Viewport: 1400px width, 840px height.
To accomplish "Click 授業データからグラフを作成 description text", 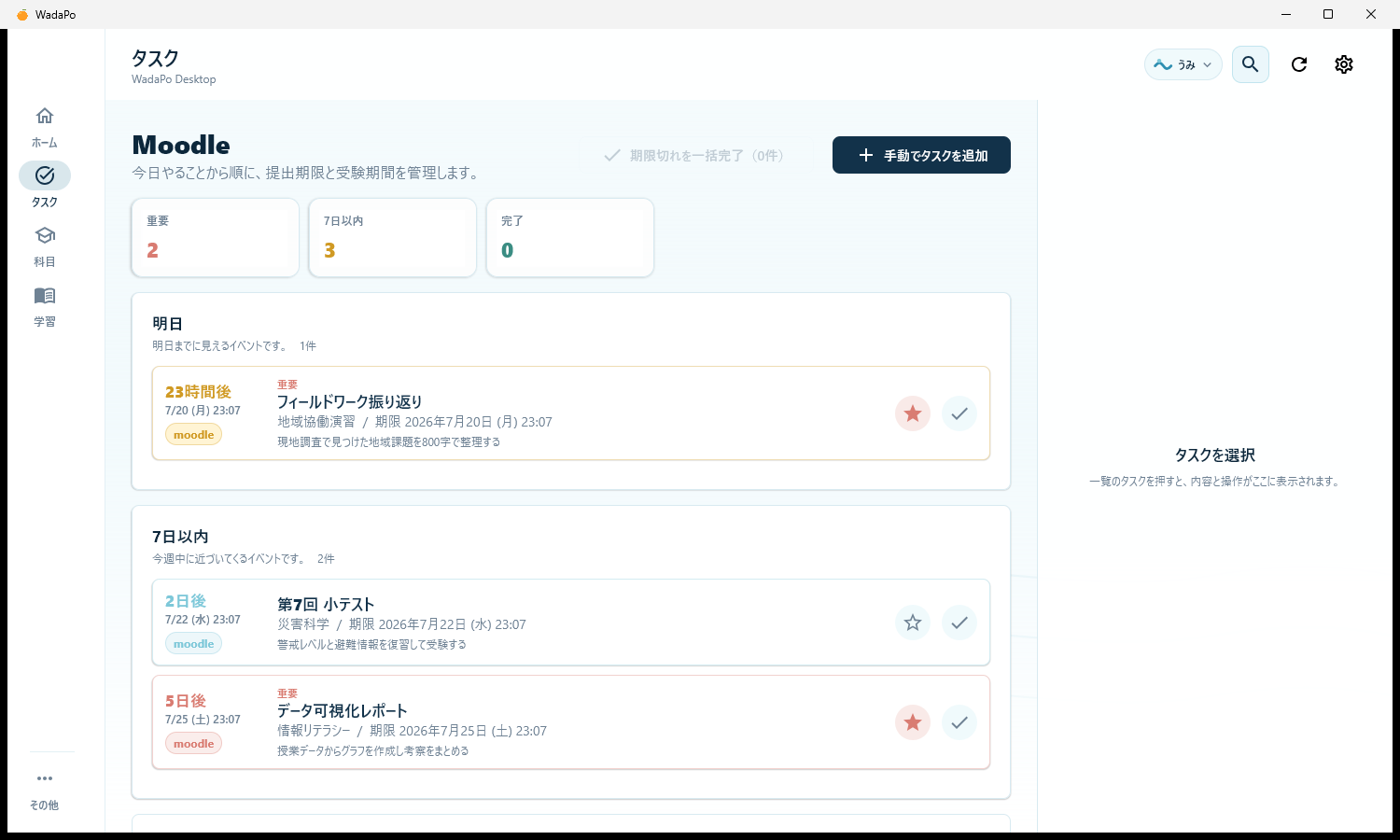I will coord(373,751).
